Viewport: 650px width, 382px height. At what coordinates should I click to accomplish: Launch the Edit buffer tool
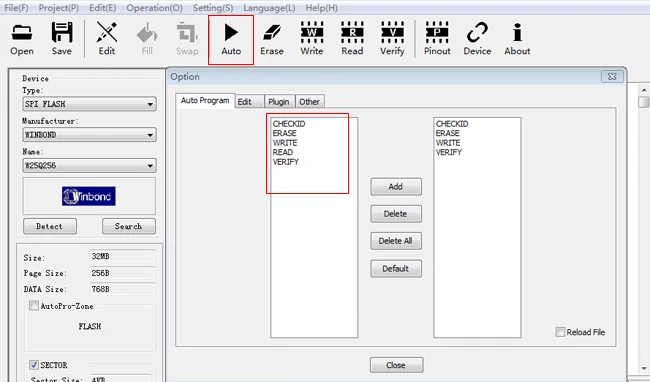(107, 39)
